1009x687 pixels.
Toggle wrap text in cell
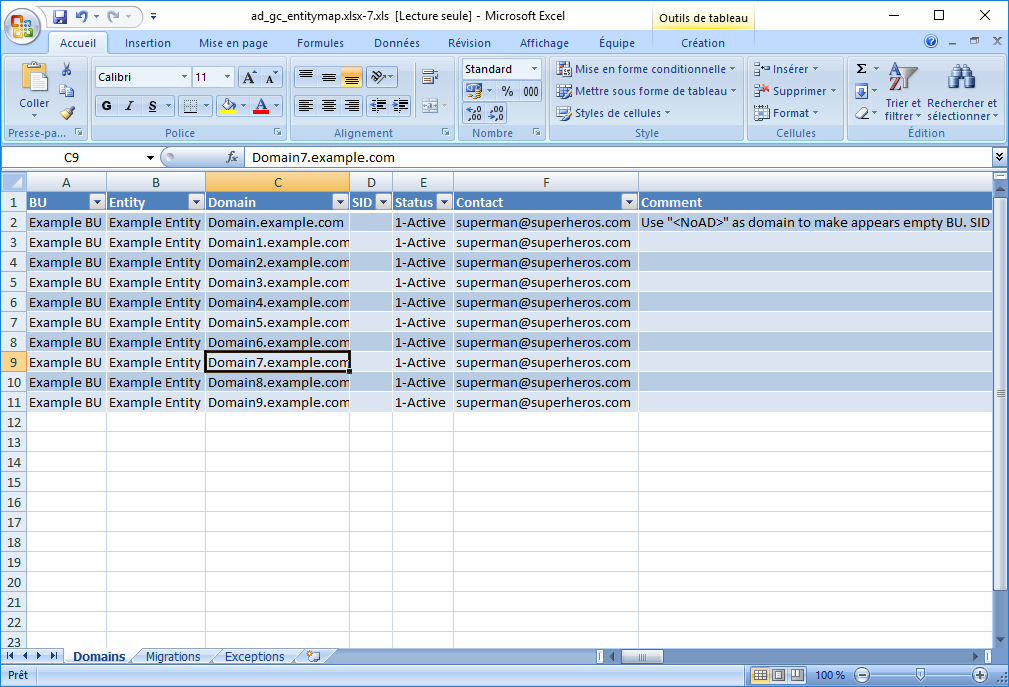(430, 77)
